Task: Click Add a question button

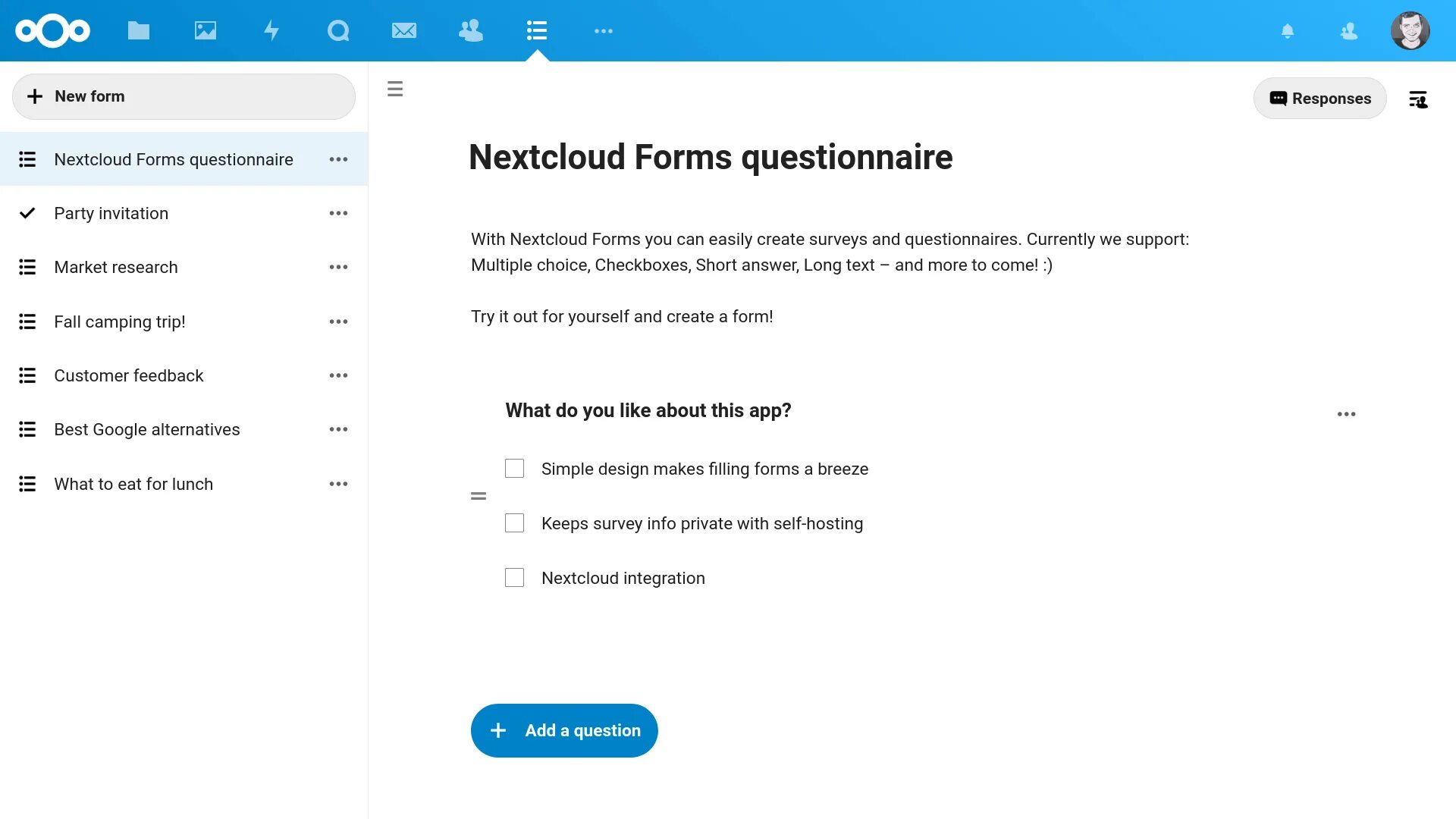Action: pyautogui.click(x=564, y=730)
